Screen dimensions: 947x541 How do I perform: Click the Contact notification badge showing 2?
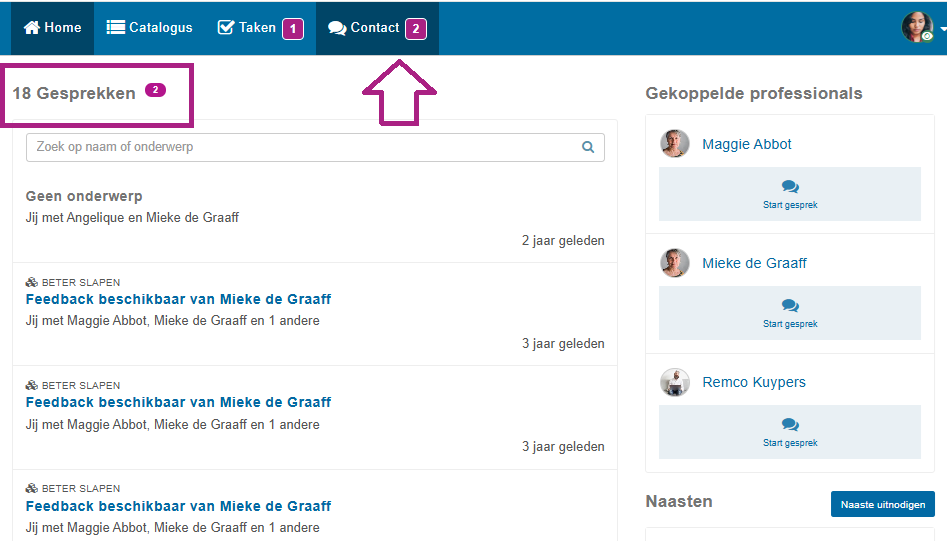[416, 28]
